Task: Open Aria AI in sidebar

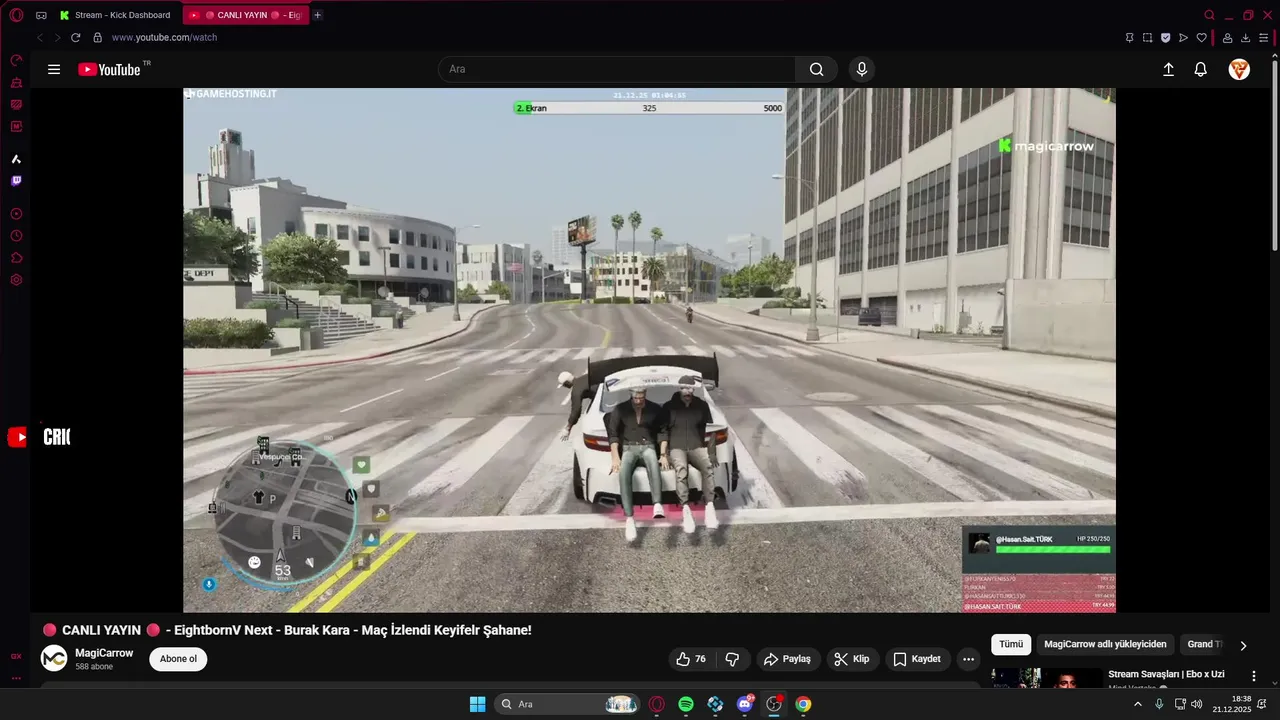Action: click(16, 159)
